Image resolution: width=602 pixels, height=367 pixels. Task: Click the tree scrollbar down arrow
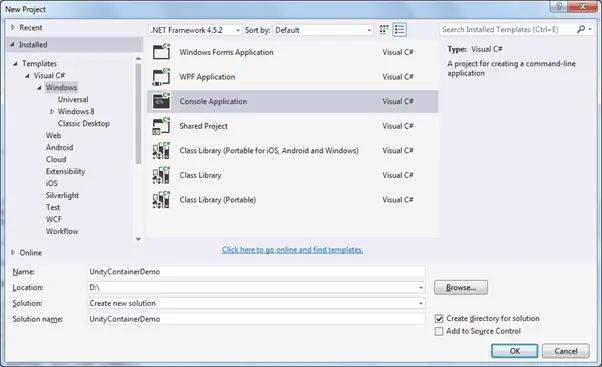138,239
